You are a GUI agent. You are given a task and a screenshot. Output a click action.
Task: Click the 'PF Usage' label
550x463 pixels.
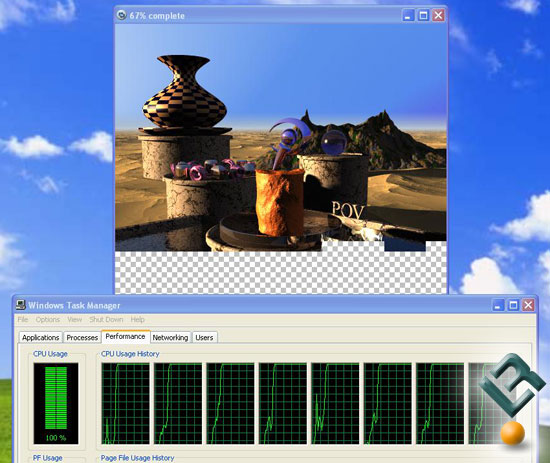(x=47, y=458)
